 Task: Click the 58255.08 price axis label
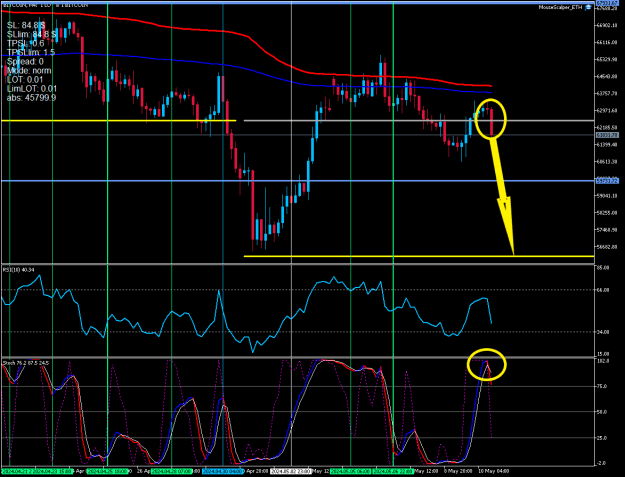606,213
